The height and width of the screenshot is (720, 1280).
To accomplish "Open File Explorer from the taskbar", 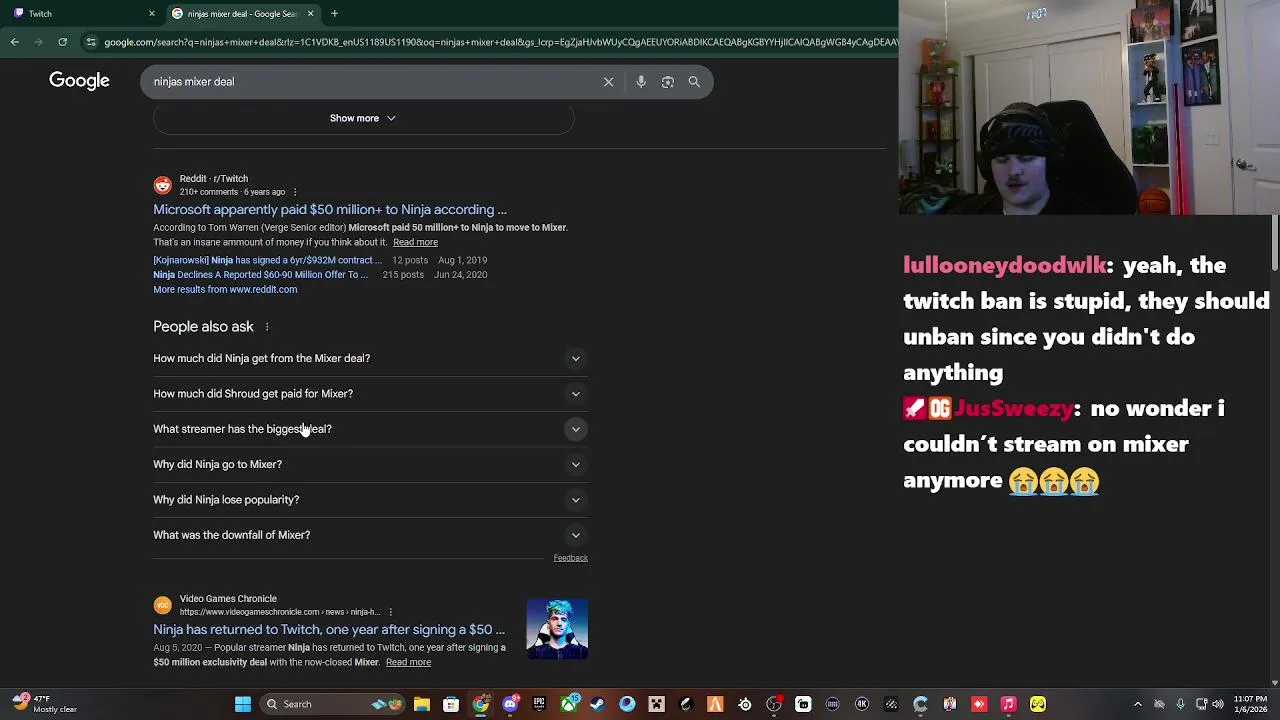I will coord(422,704).
